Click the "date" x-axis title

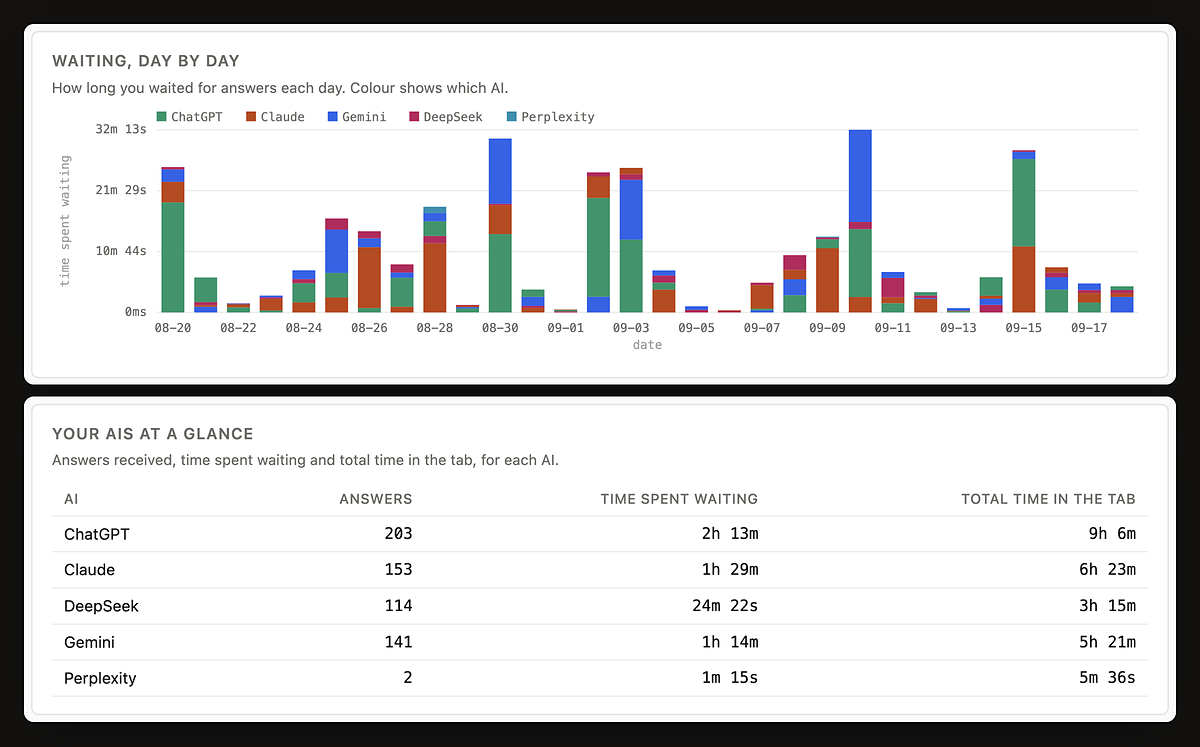coord(647,345)
